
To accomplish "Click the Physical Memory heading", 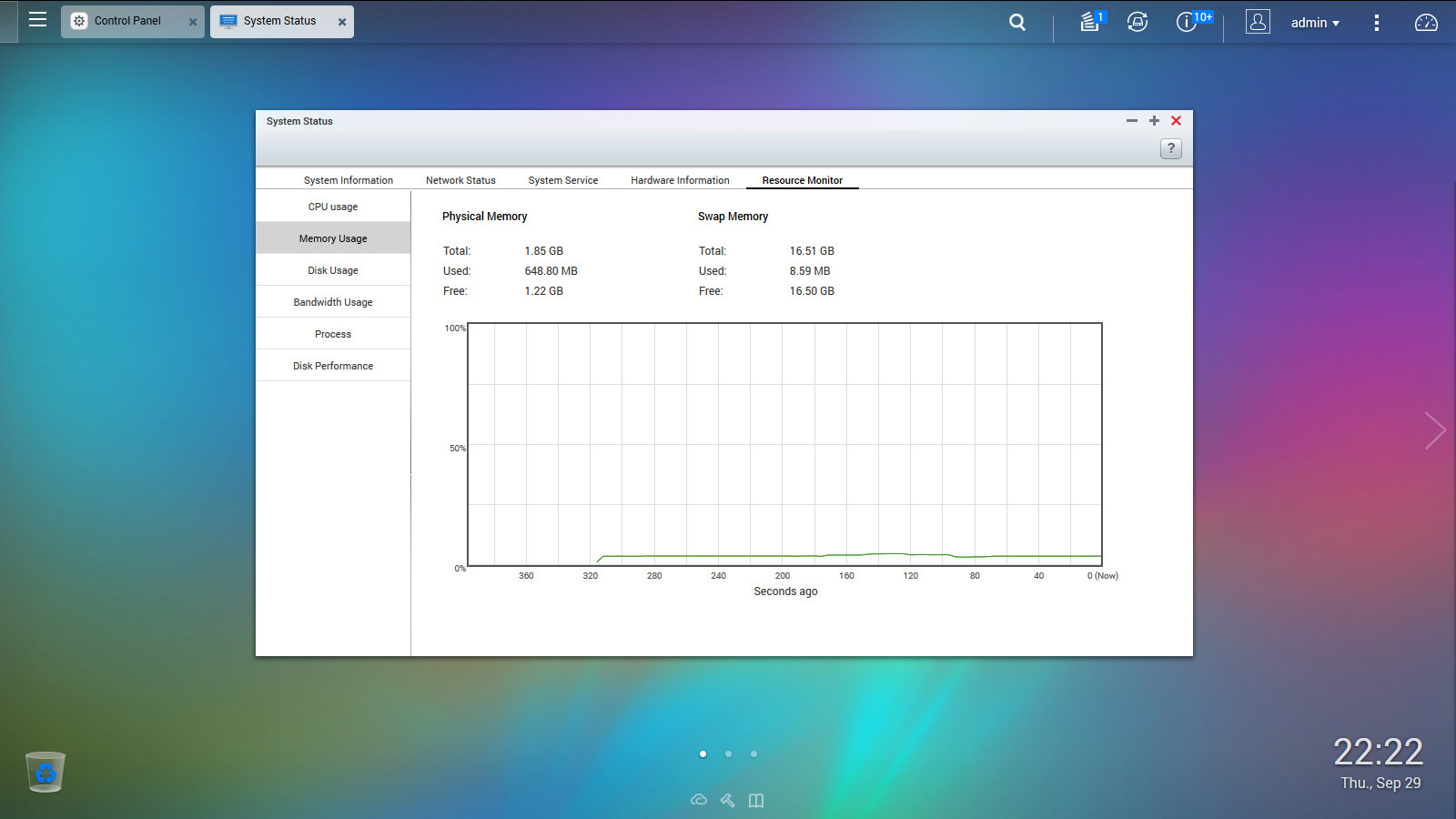I will (485, 217).
